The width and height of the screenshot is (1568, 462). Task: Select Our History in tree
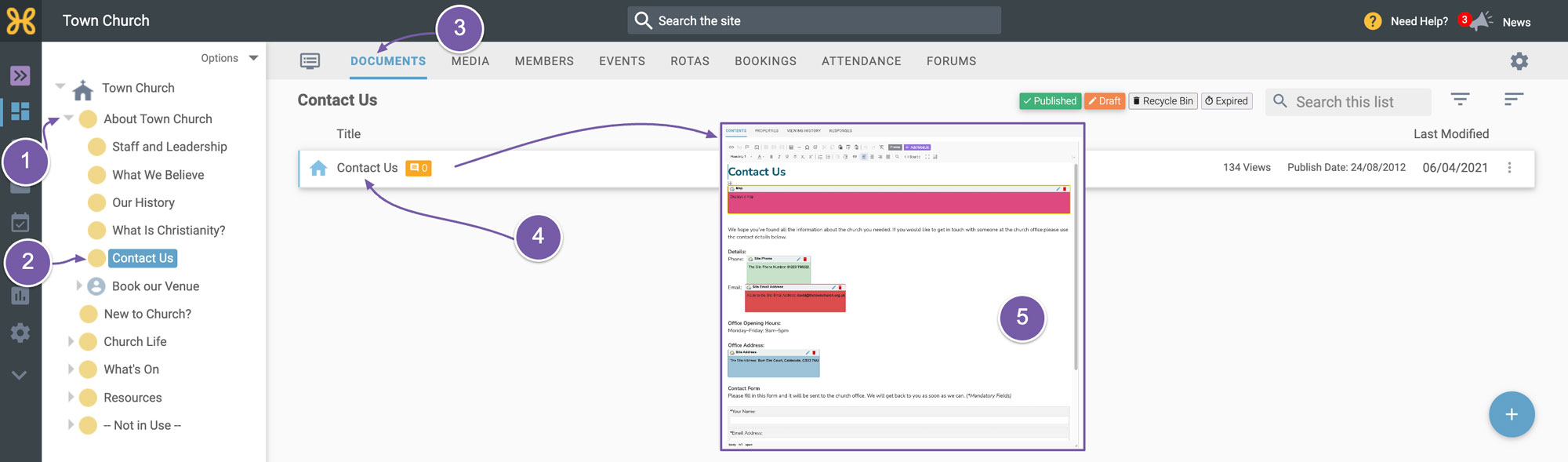[x=143, y=202]
